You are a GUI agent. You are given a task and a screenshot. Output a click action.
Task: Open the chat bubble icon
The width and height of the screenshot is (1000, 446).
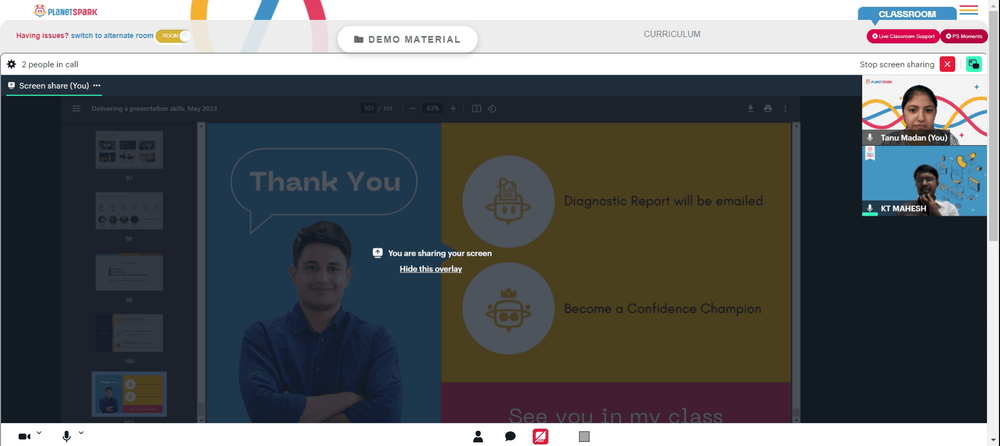coord(510,436)
